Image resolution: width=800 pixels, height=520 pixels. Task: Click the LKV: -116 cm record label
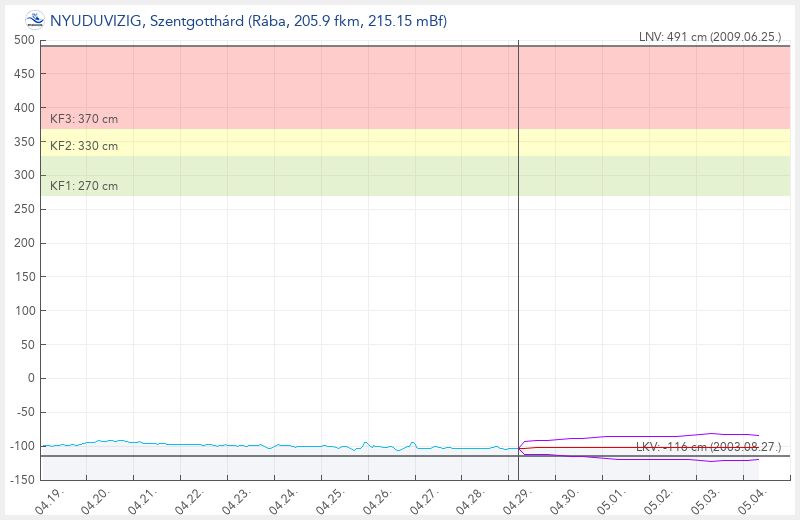pyautogui.click(x=708, y=446)
